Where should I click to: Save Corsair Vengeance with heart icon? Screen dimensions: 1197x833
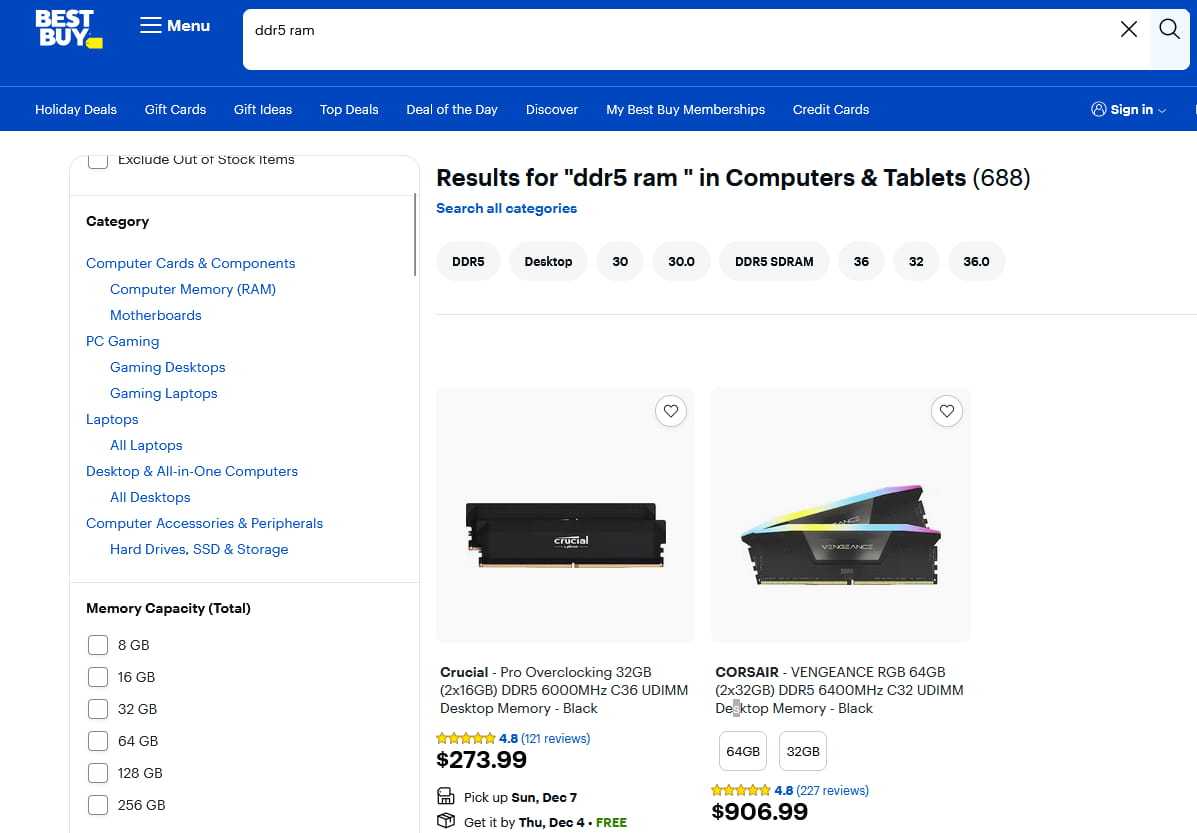coord(947,411)
